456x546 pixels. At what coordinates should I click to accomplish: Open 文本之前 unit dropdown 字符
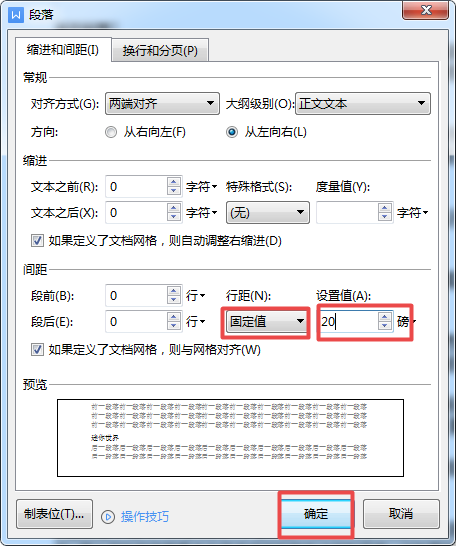point(202,187)
